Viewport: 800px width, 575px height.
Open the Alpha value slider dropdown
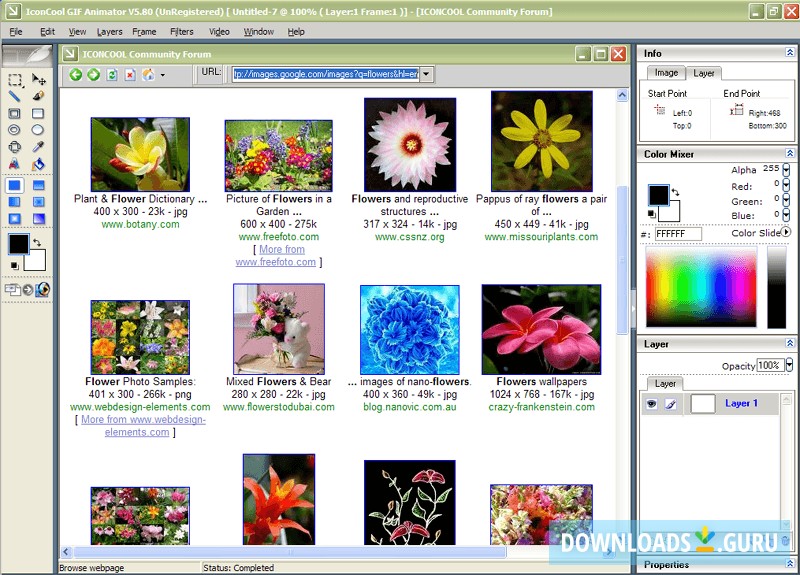tap(786, 169)
